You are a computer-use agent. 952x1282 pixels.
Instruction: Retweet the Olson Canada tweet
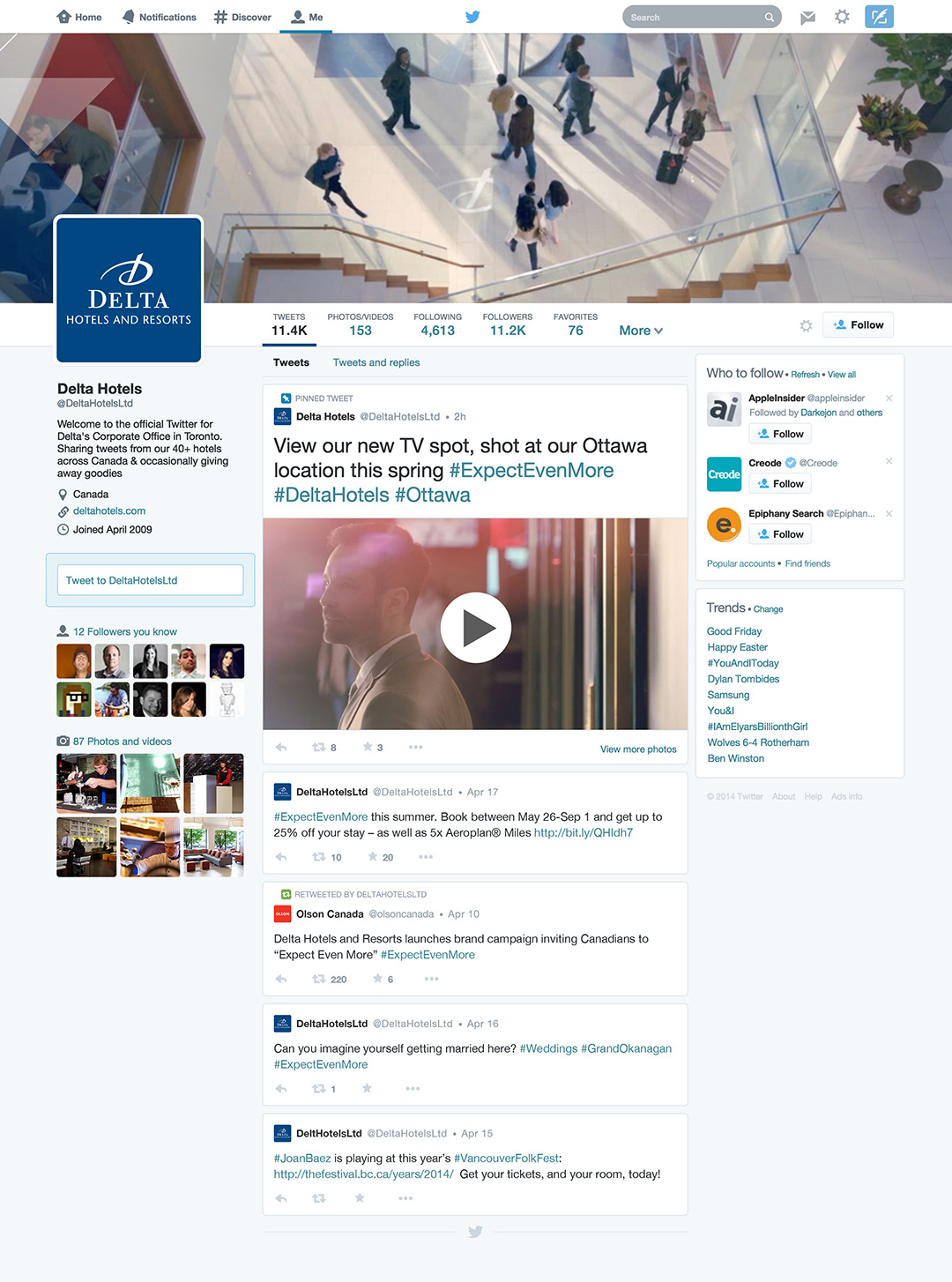click(x=319, y=979)
